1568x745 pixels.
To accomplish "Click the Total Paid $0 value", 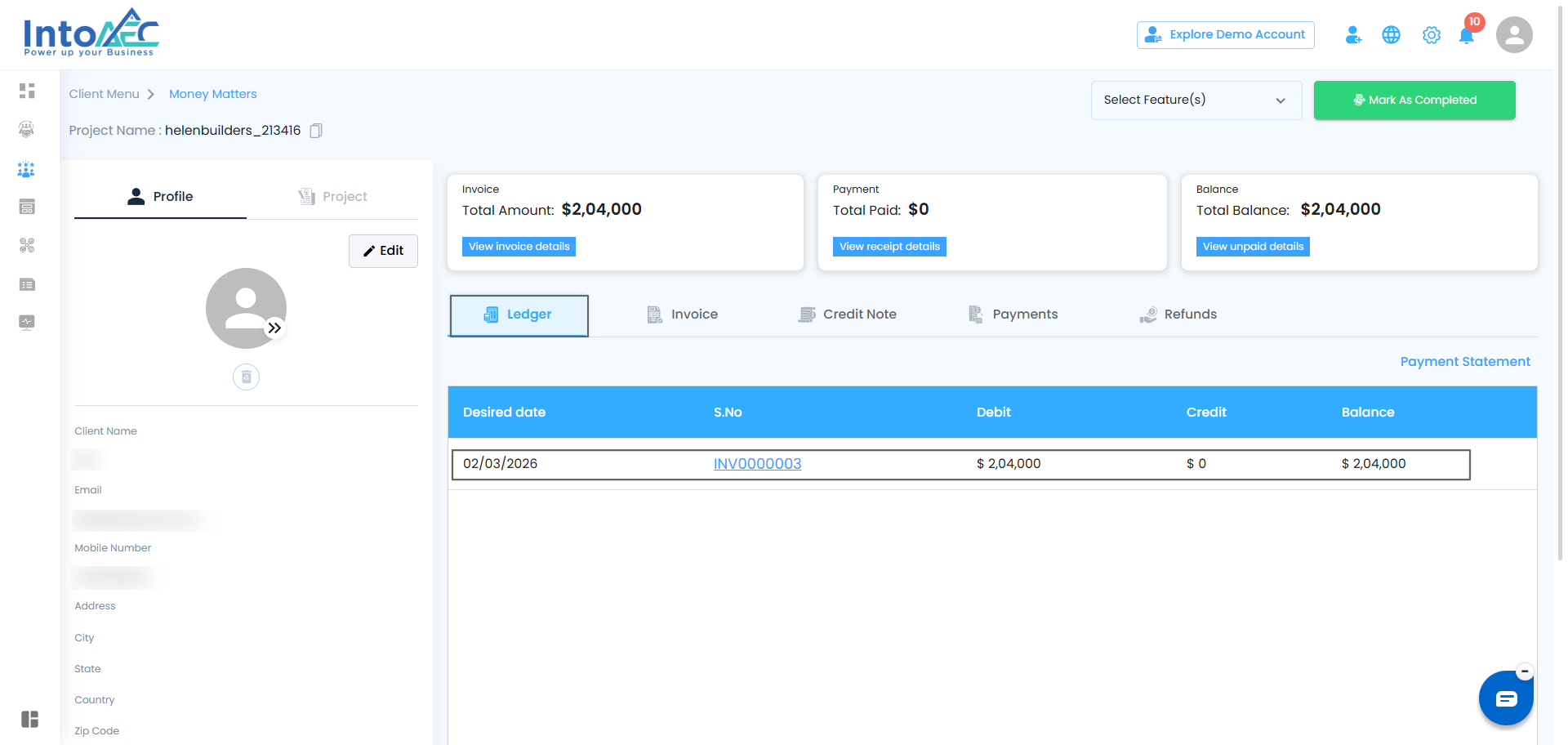I will click(919, 210).
